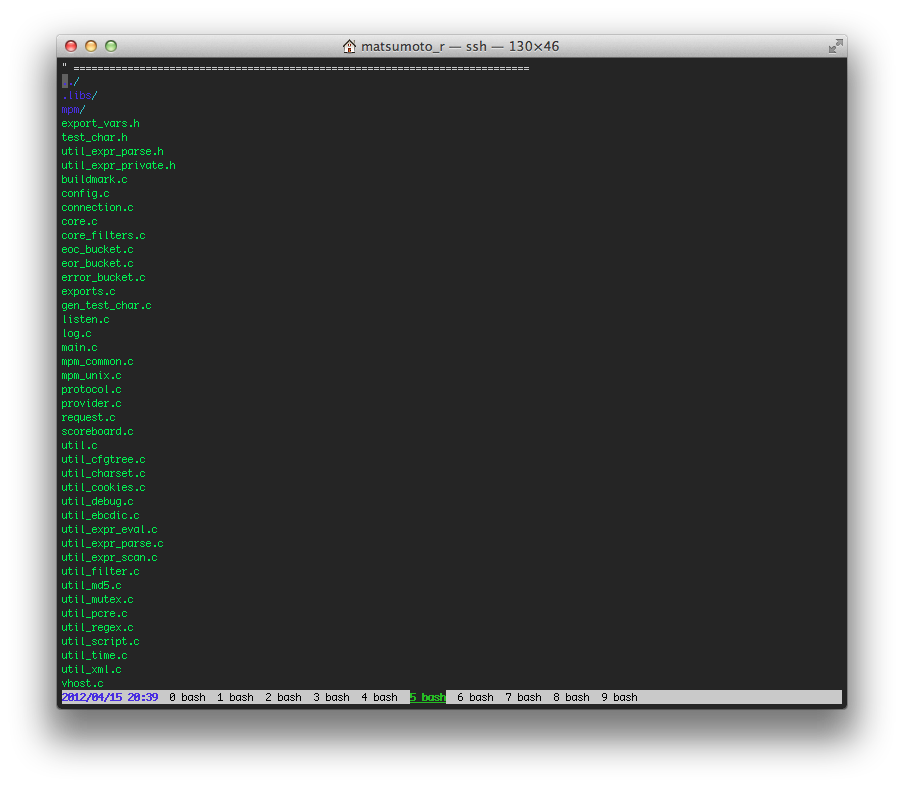Select the active 5 bash window tab
904x788 pixels.
(x=427, y=698)
